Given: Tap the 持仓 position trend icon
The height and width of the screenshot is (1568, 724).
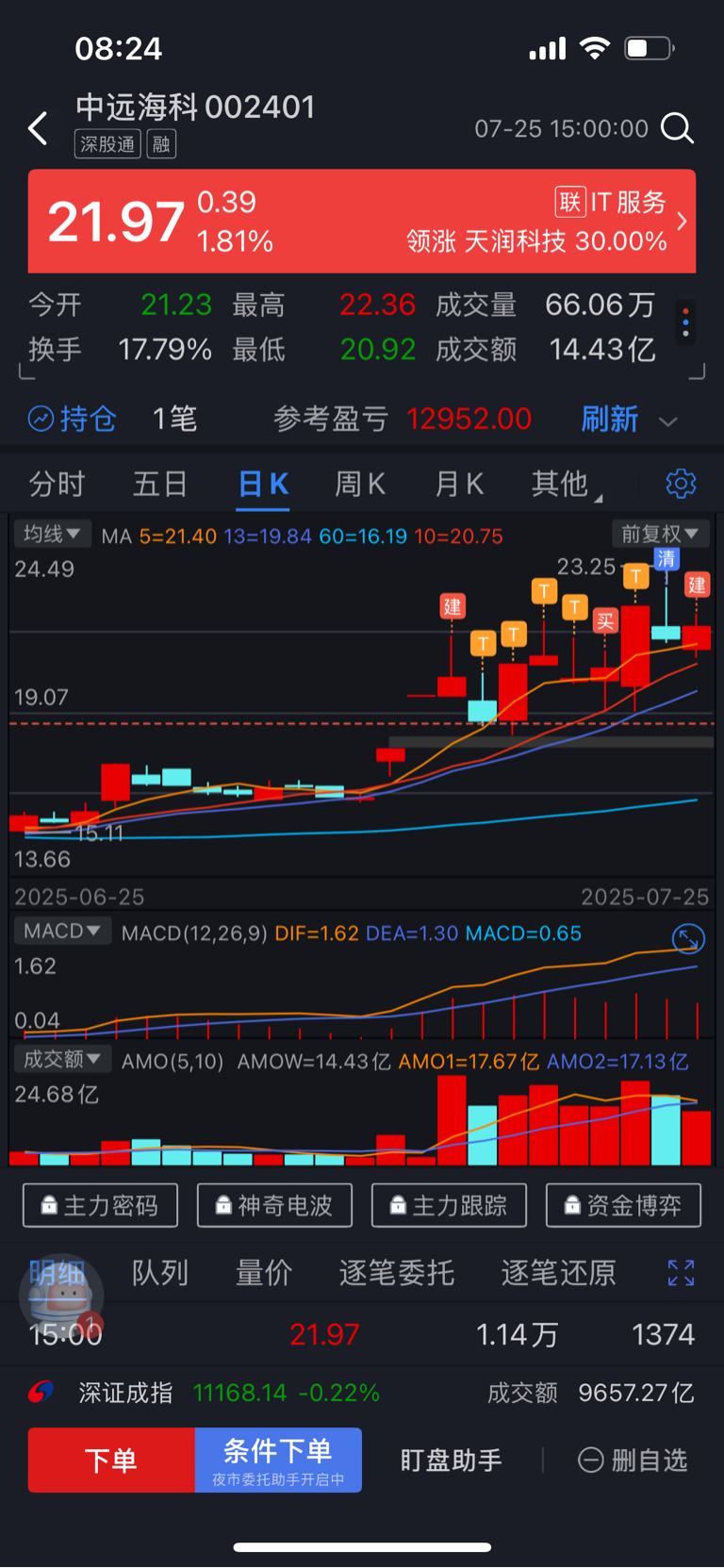Looking at the screenshot, I should [41, 419].
